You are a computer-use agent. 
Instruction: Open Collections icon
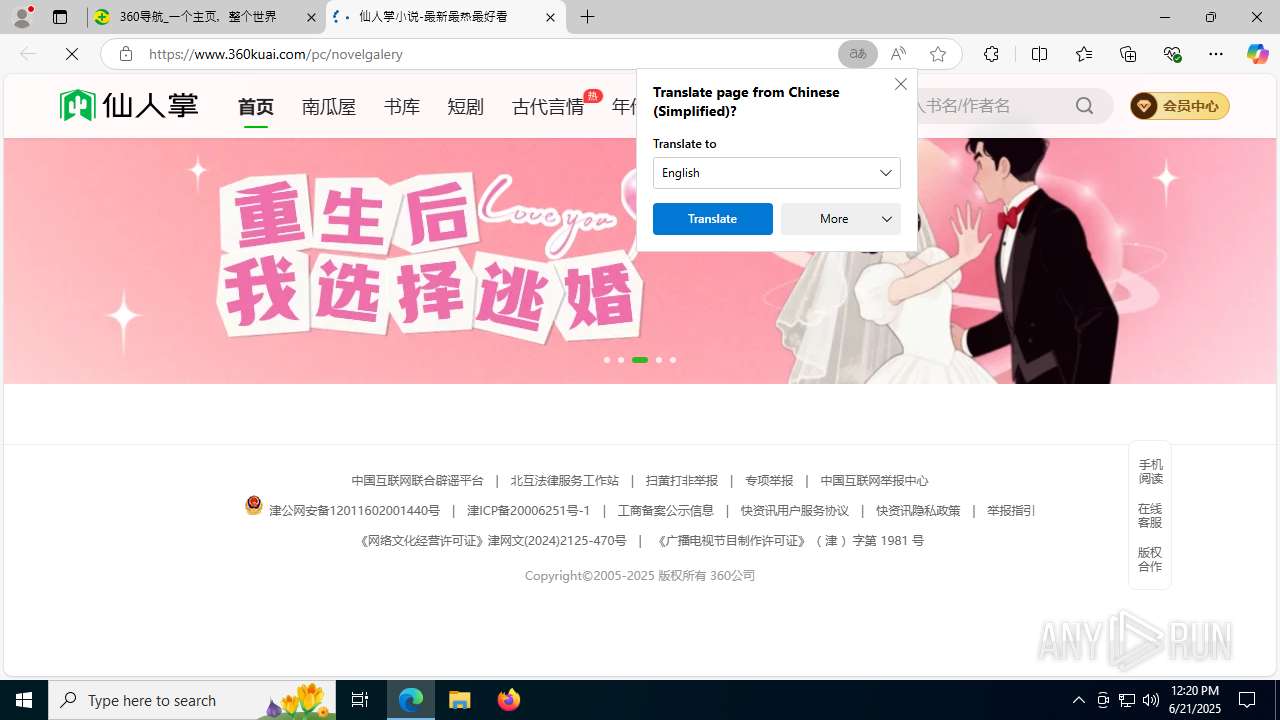click(1128, 54)
